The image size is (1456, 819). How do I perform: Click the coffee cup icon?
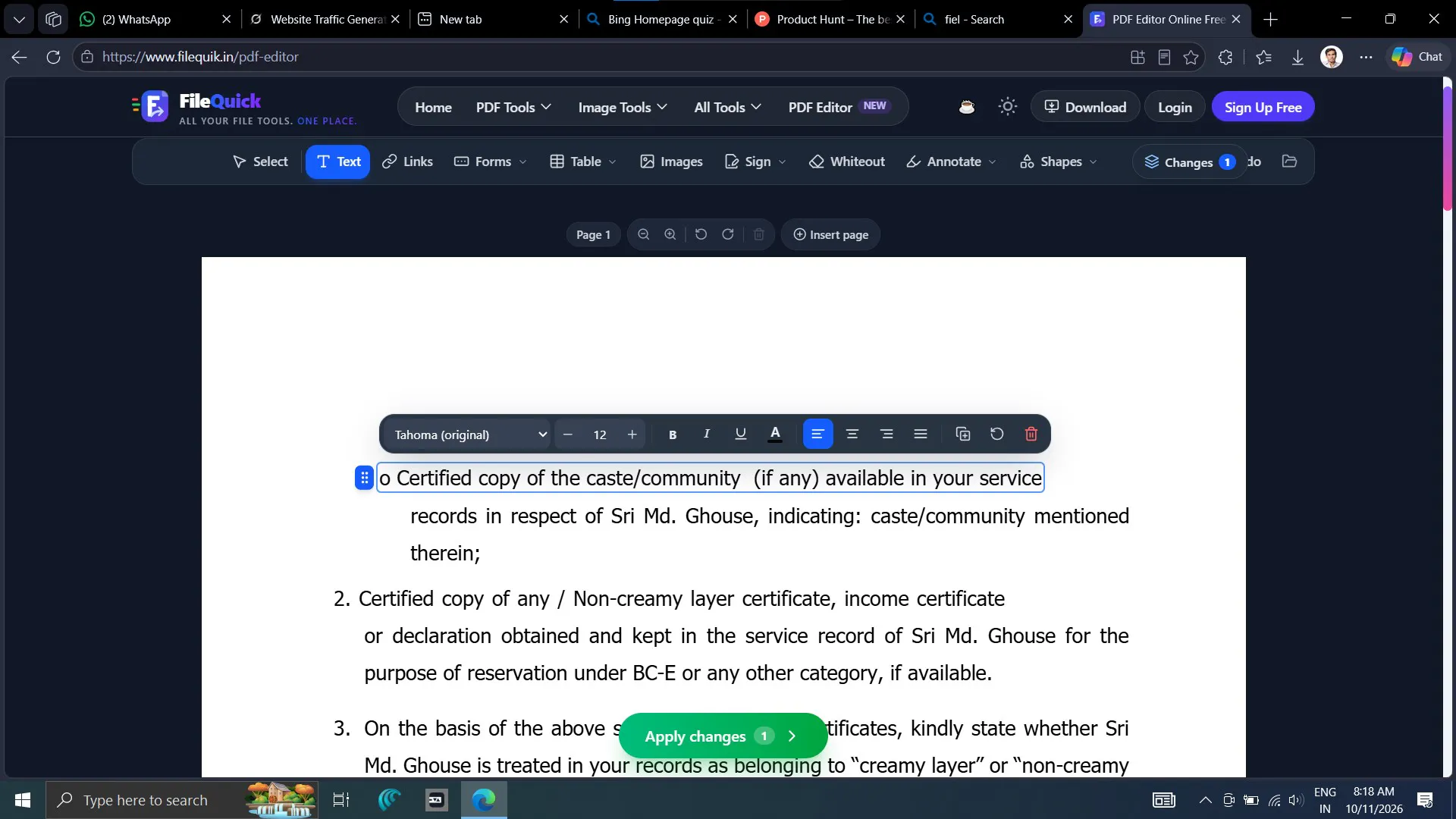[x=966, y=107]
